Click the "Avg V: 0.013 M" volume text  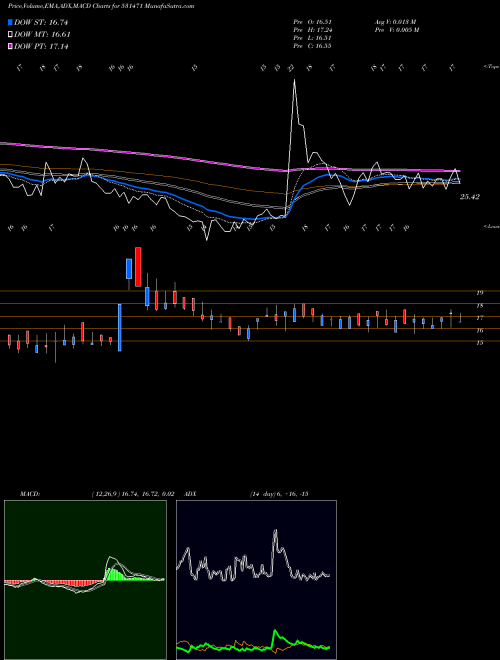396,22
